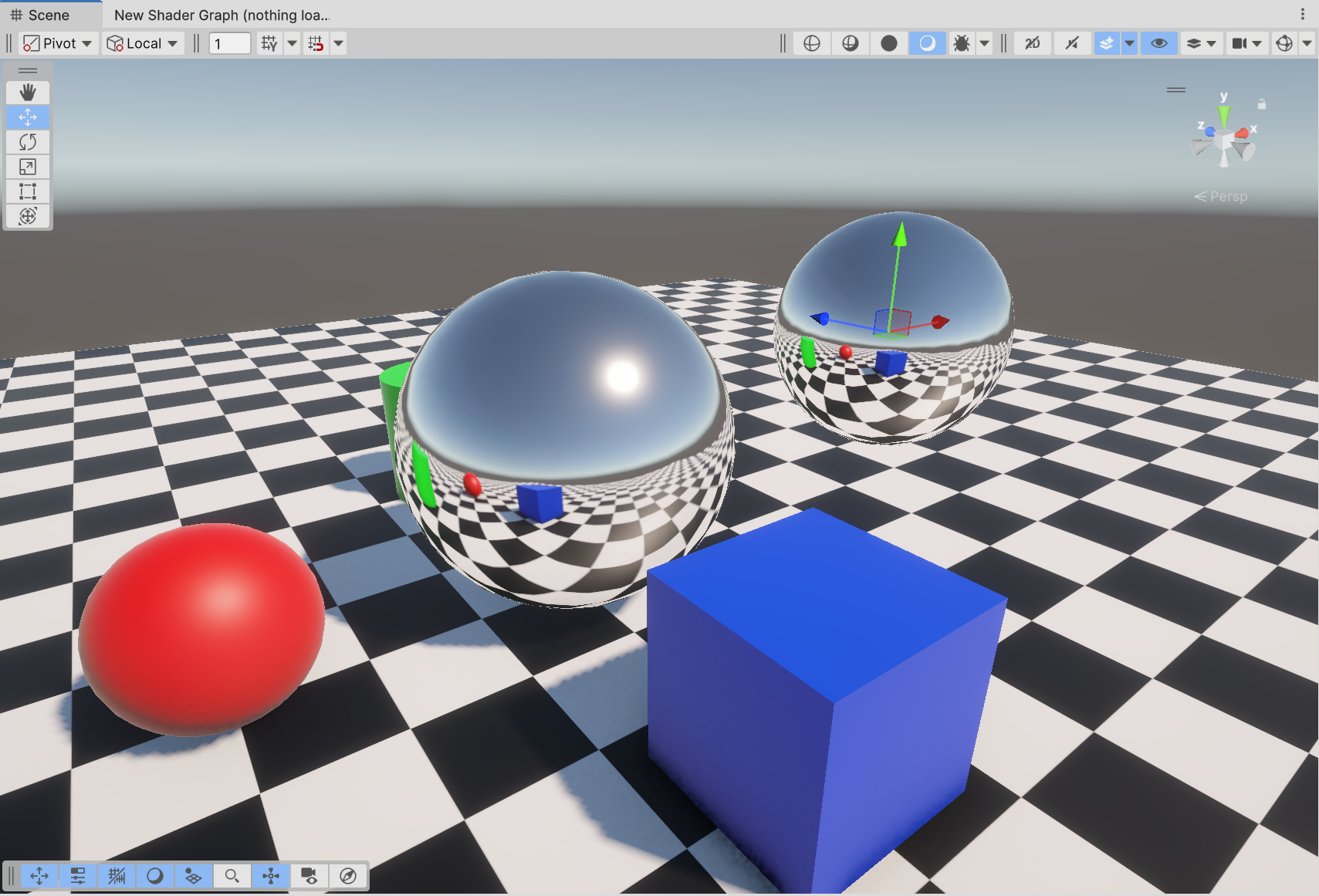Click the tools overlay top drag handle
1319x896 pixels.
28,71
